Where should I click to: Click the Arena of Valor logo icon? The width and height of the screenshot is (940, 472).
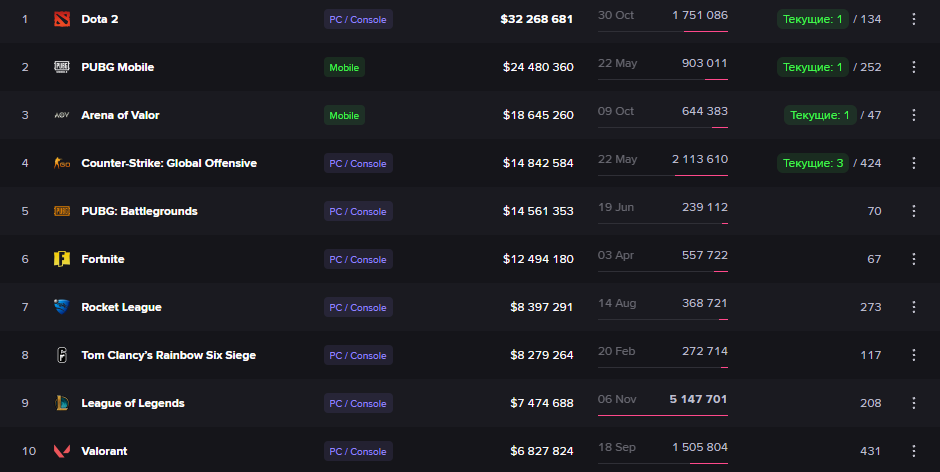click(x=62, y=115)
